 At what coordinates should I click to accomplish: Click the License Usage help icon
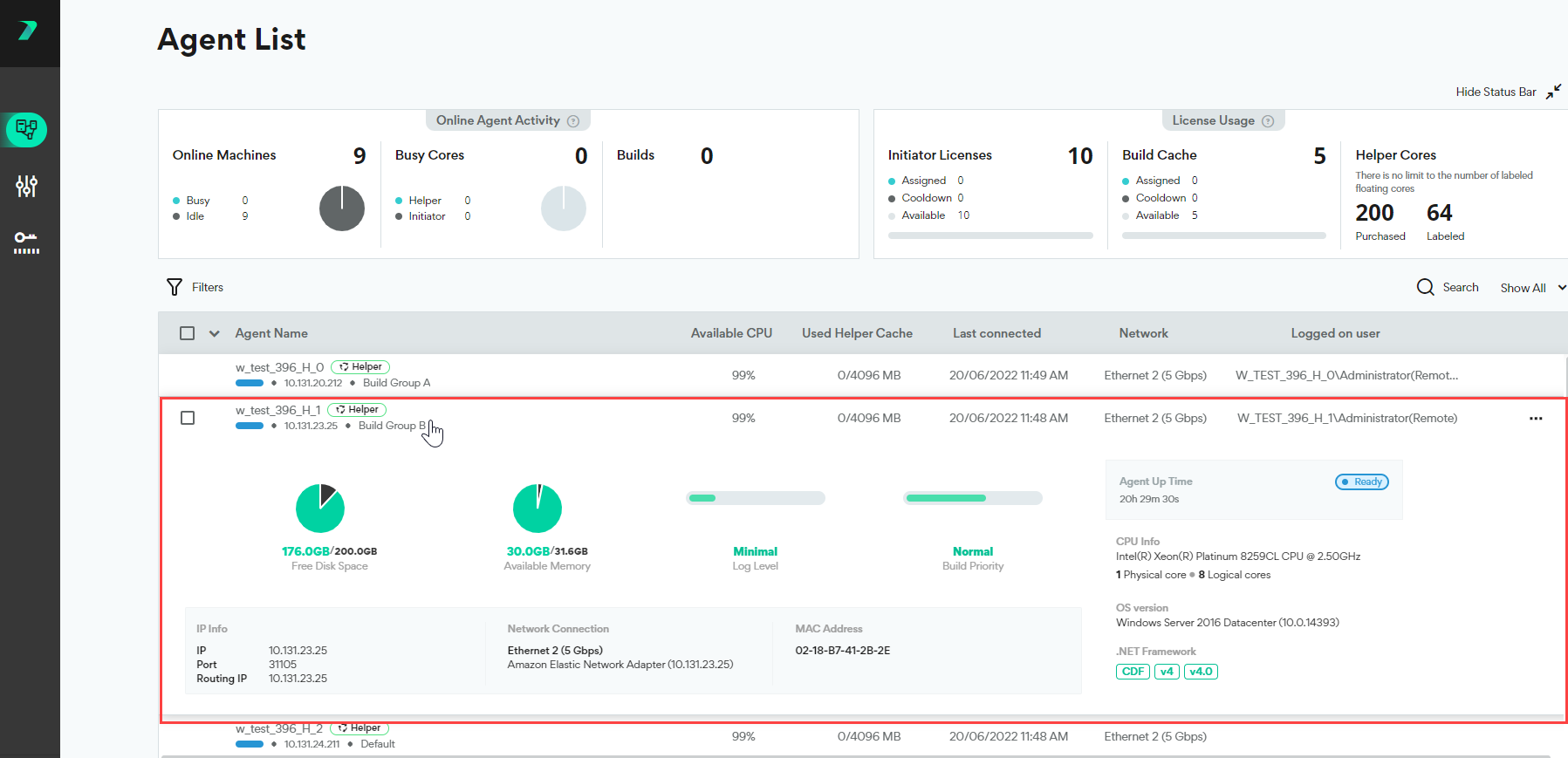pyautogui.click(x=1268, y=121)
